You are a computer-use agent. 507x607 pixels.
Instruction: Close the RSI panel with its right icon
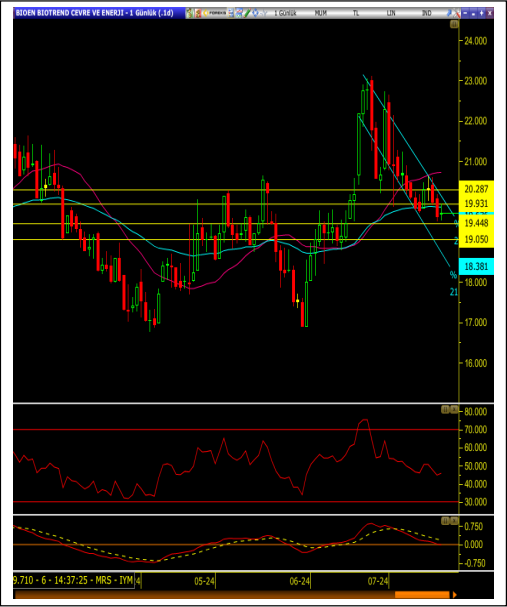pyautogui.click(x=454, y=410)
